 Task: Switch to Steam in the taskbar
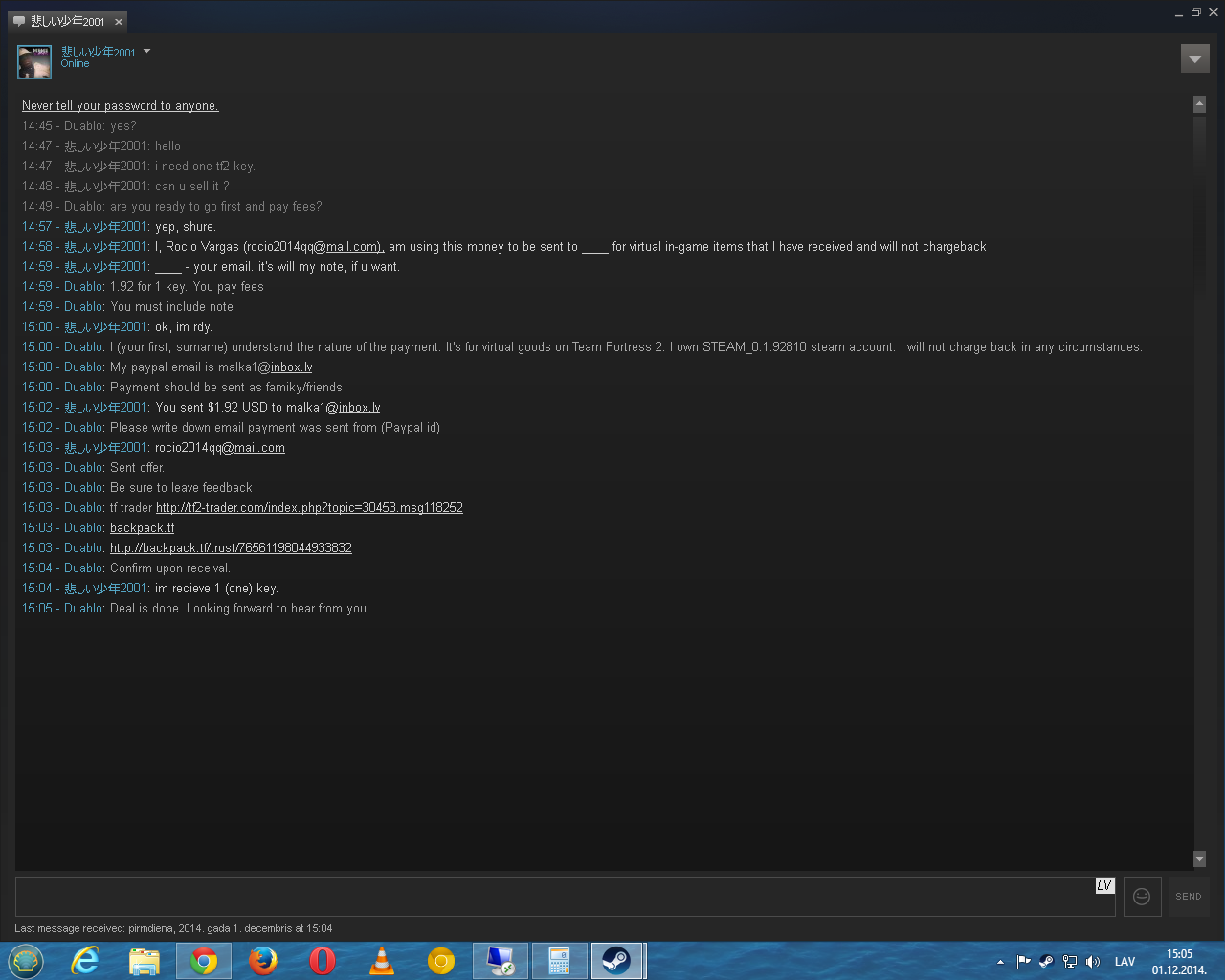coord(617,961)
